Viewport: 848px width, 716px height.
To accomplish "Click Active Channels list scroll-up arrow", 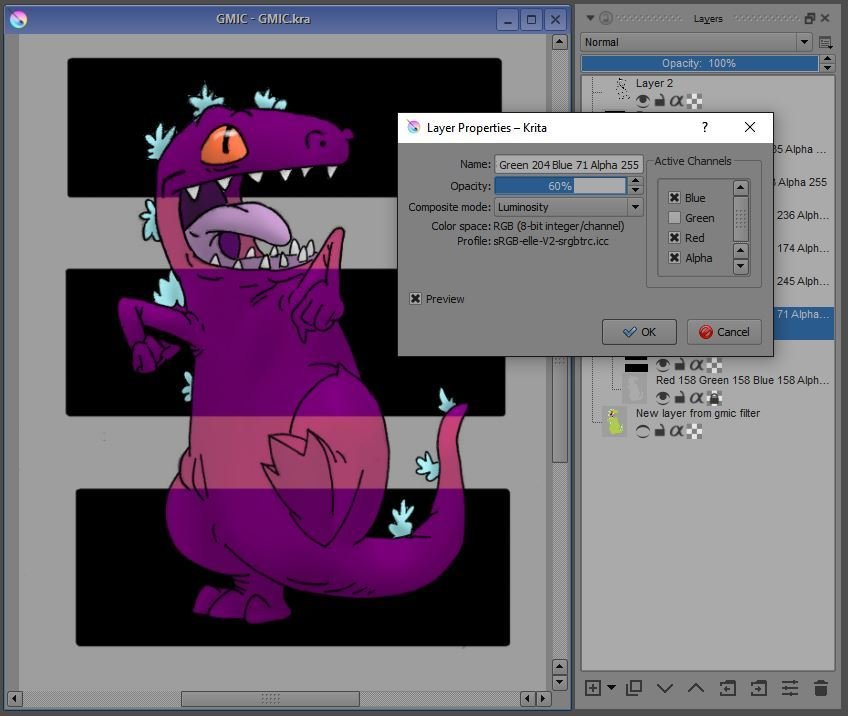I will (x=741, y=187).
